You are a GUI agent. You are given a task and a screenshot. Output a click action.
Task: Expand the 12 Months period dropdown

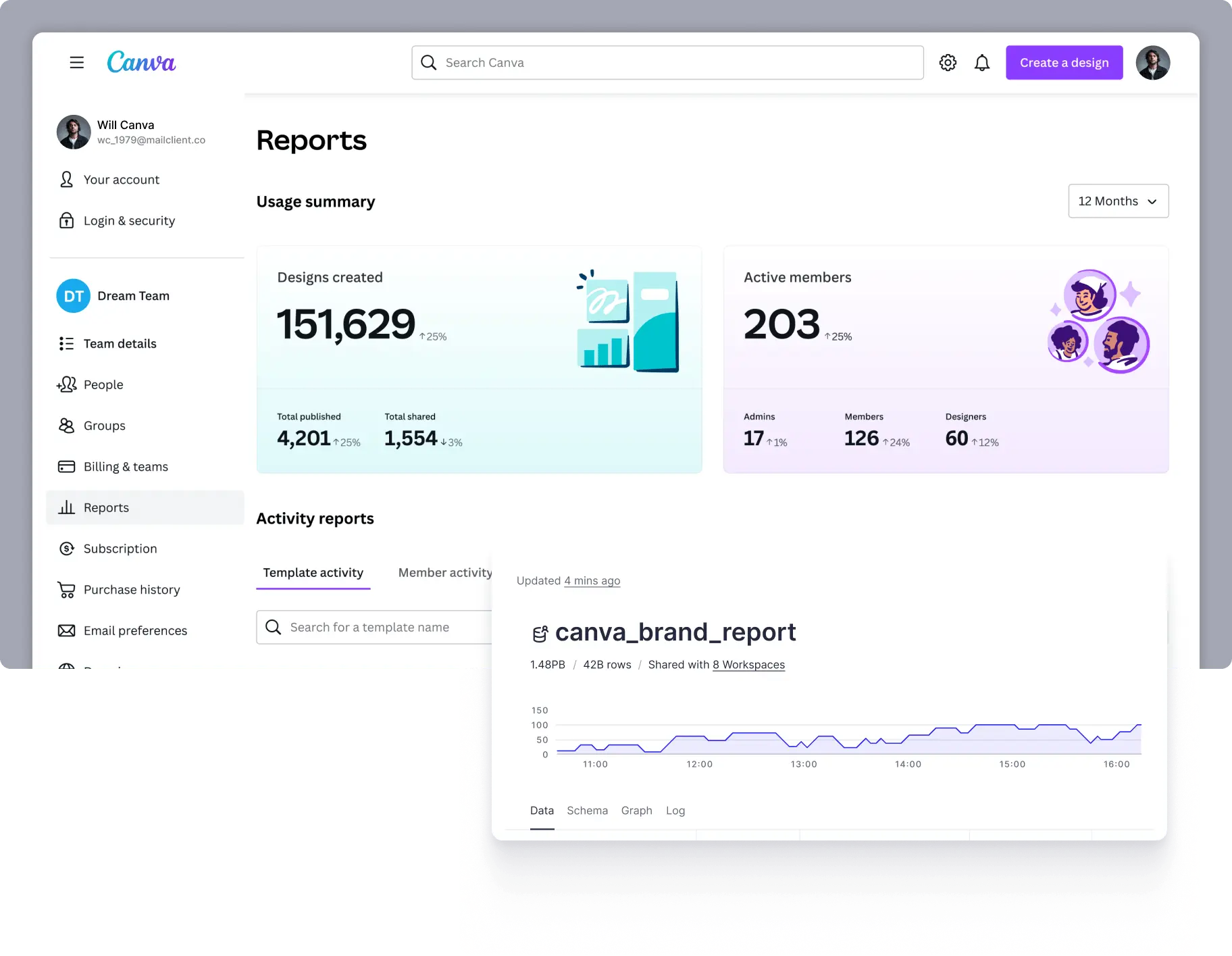(1118, 201)
